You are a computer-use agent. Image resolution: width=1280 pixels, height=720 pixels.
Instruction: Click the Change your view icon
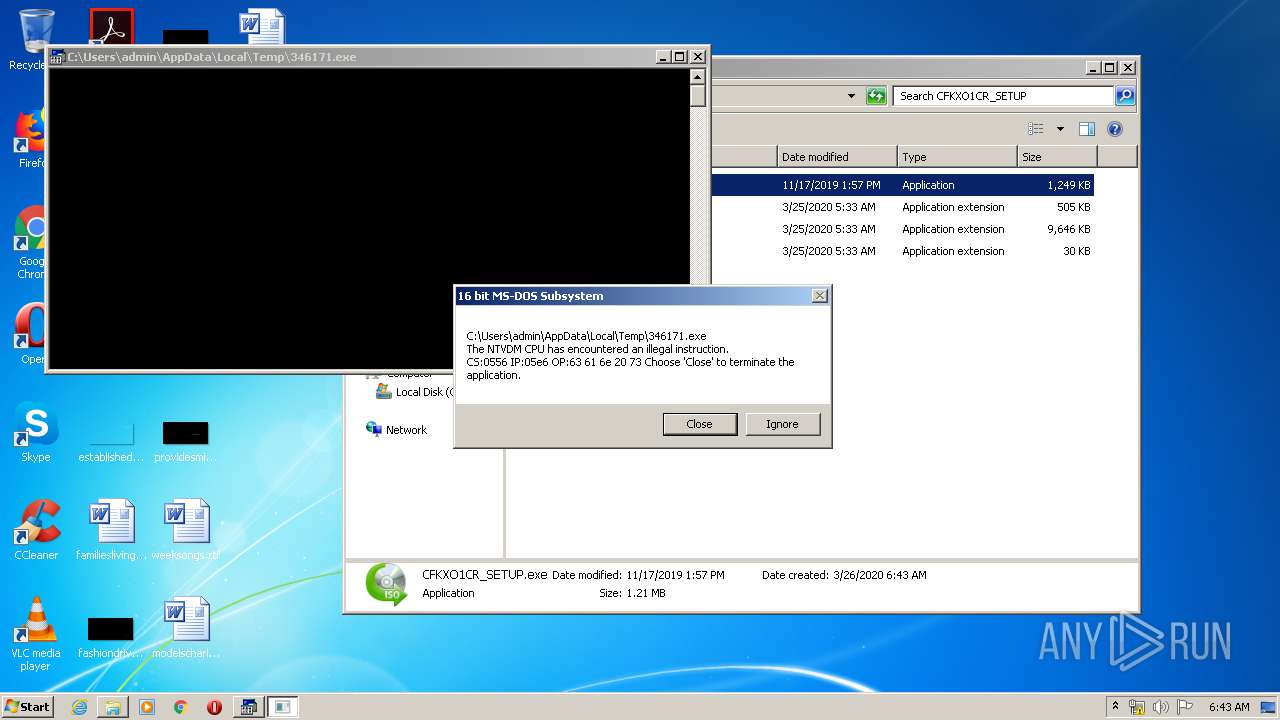(1036, 129)
